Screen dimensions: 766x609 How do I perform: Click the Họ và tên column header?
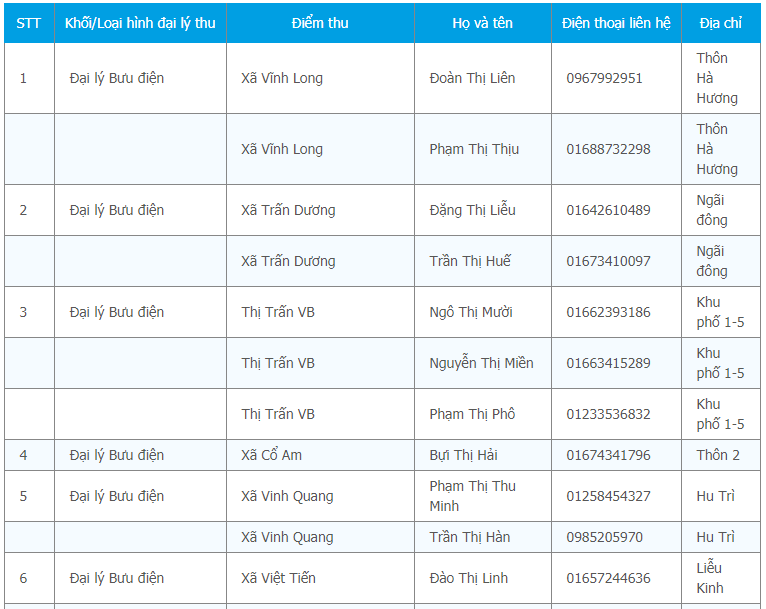(x=482, y=22)
